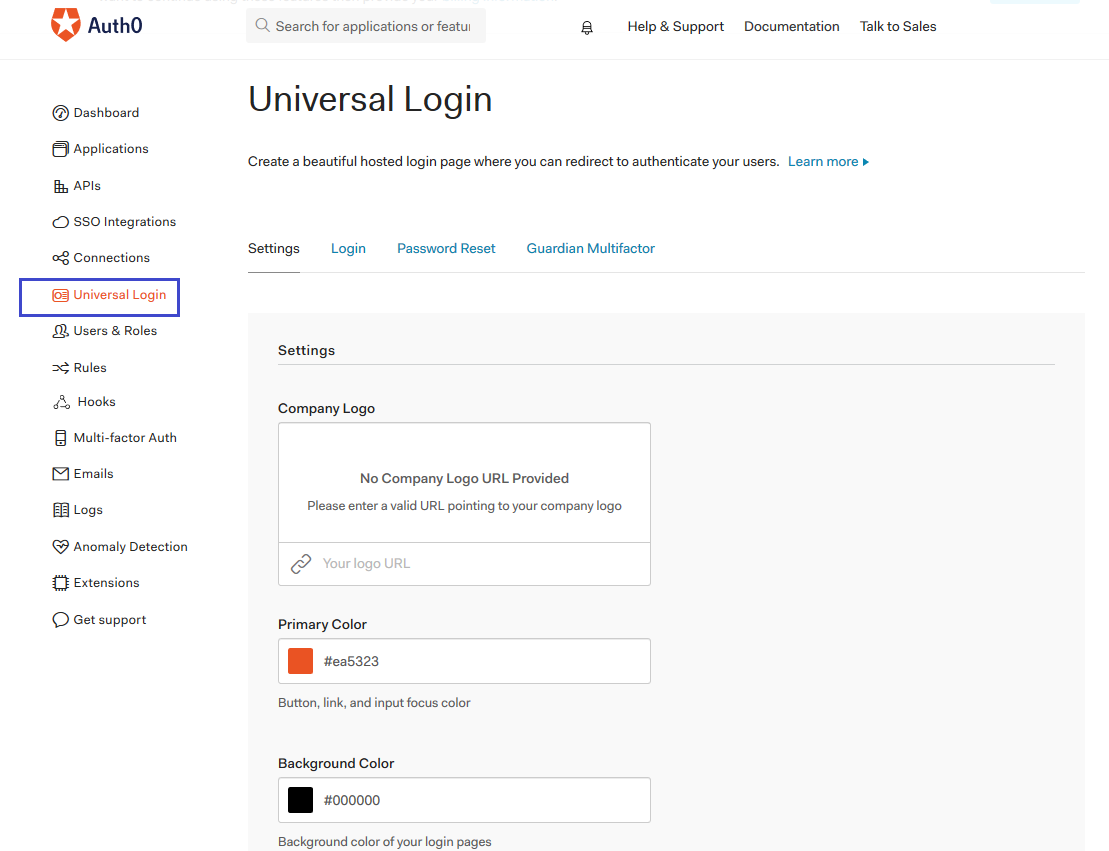The width and height of the screenshot is (1109, 851).
Task: Select Universal Login sidebar item
Action: [100, 297]
